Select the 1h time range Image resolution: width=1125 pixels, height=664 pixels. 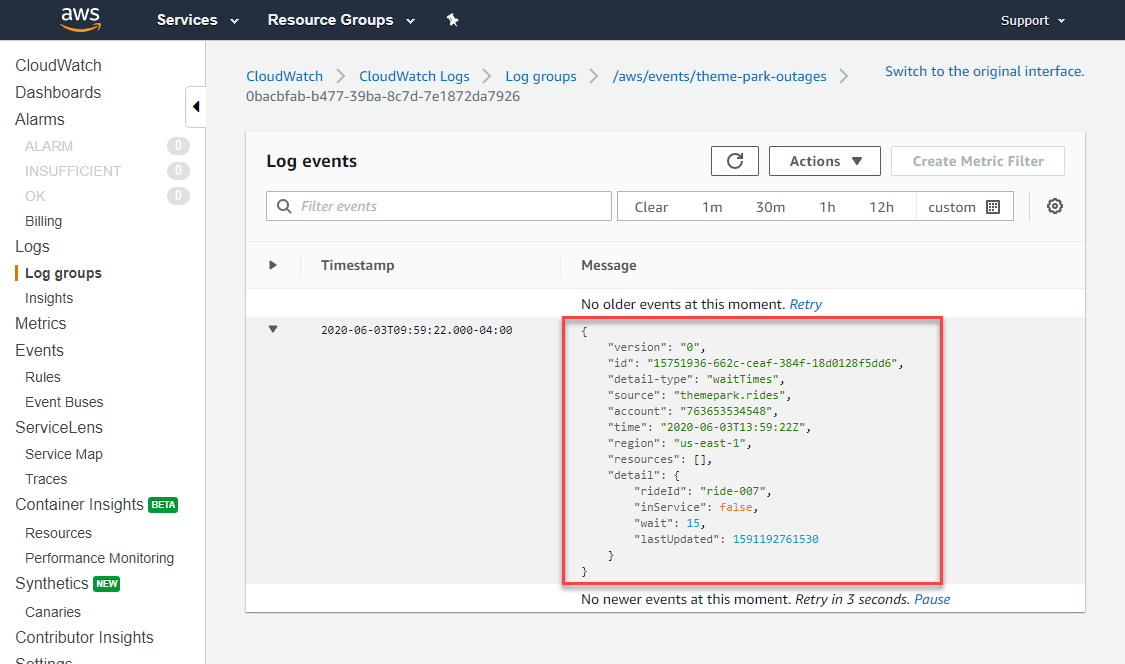coord(827,207)
